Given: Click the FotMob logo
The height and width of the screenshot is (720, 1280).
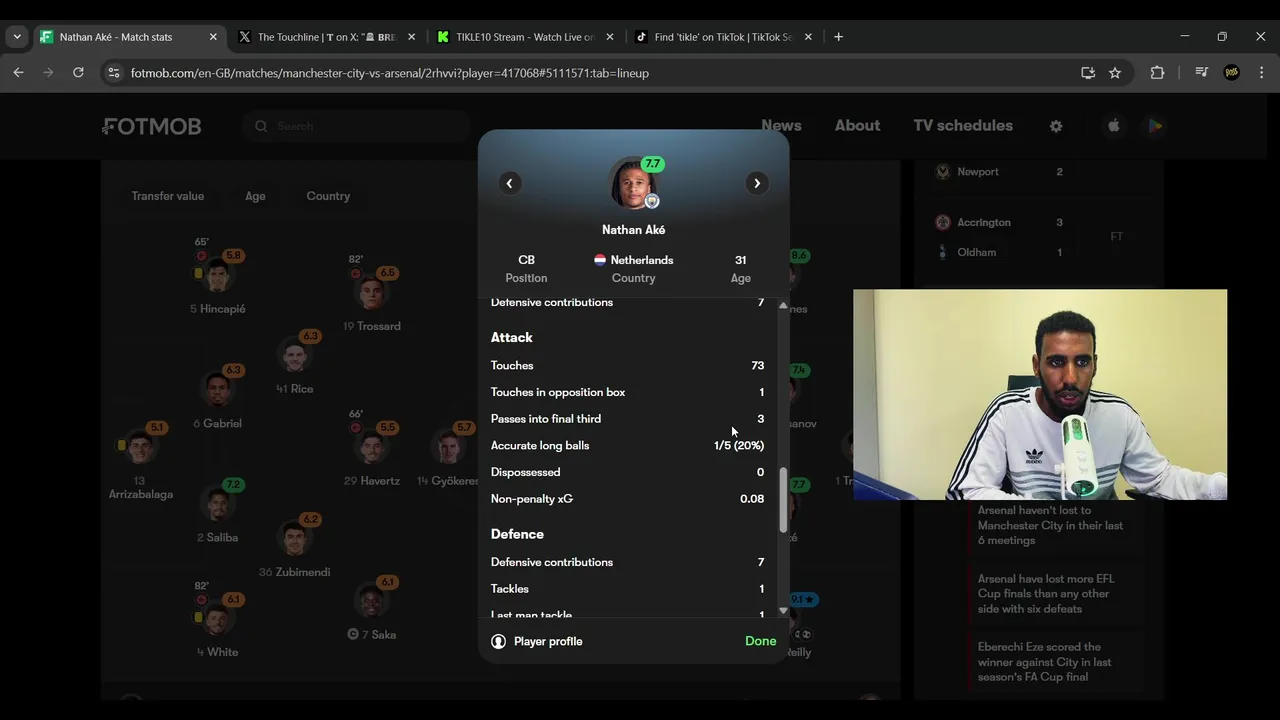Looking at the screenshot, I should (152, 126).
